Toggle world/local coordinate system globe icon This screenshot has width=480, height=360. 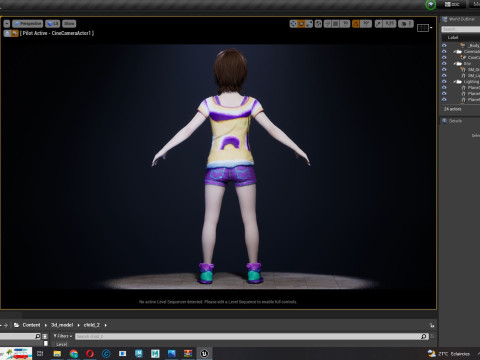(x=318, y=24)
